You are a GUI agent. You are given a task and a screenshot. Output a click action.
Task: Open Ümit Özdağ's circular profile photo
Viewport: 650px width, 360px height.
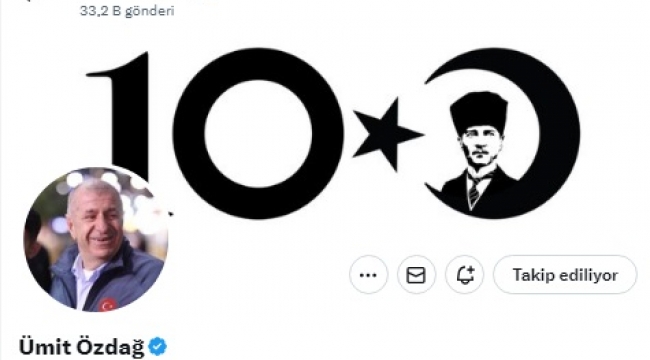tap(96, 239)
